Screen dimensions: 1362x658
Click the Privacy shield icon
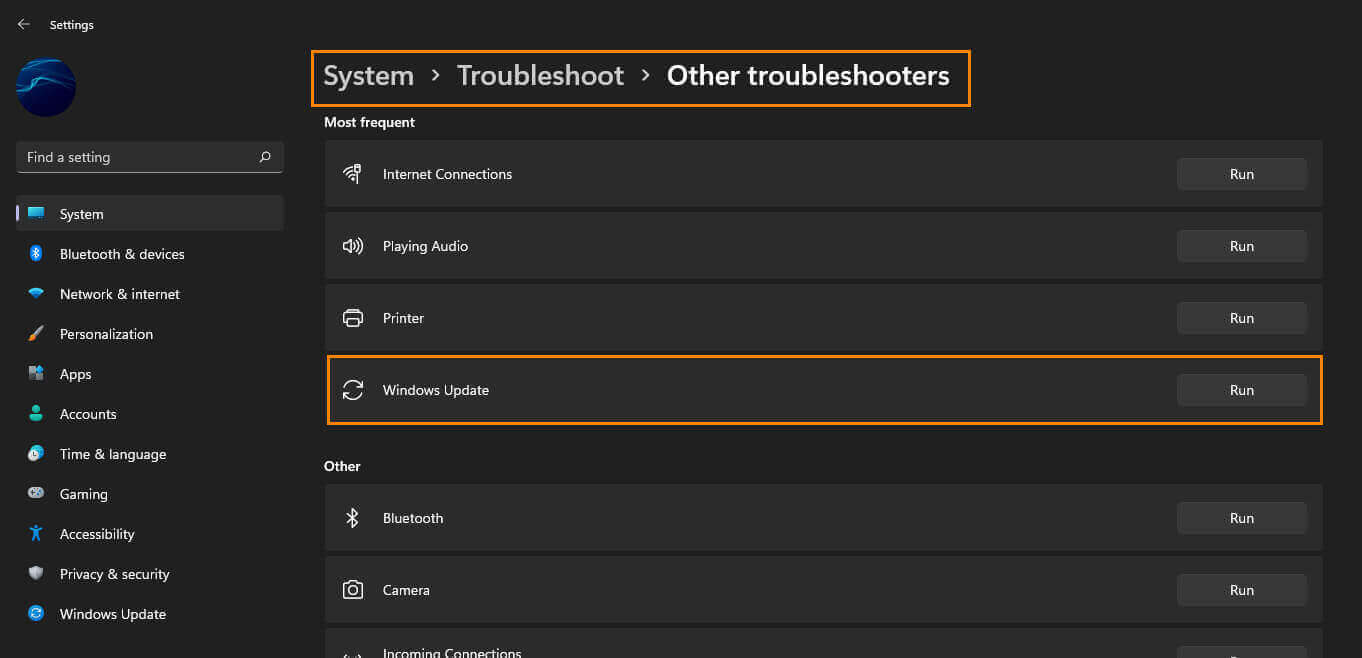coord(36,574)
